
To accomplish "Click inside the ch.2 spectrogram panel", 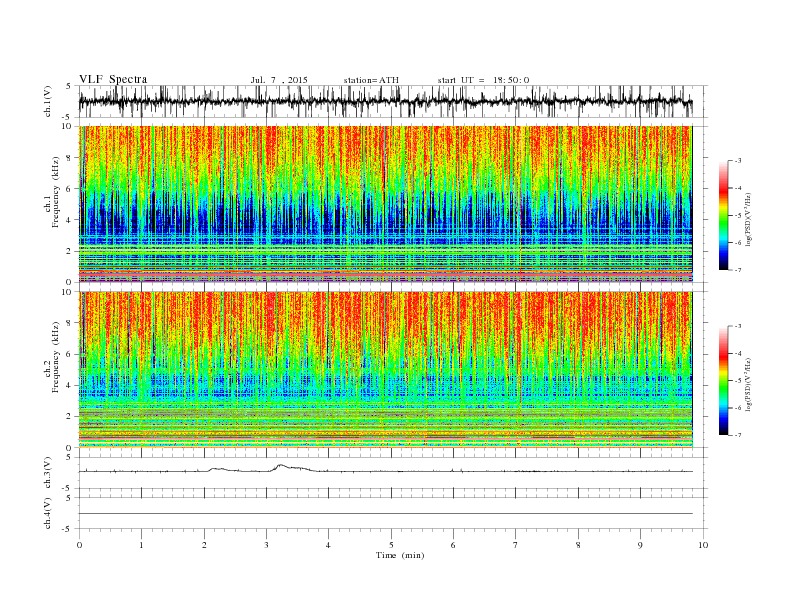I will coord(386,369).
